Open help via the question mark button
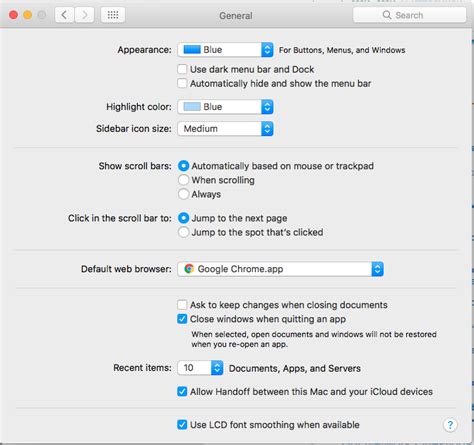Screen dimensions: 474x445 (x=450, y=425)
